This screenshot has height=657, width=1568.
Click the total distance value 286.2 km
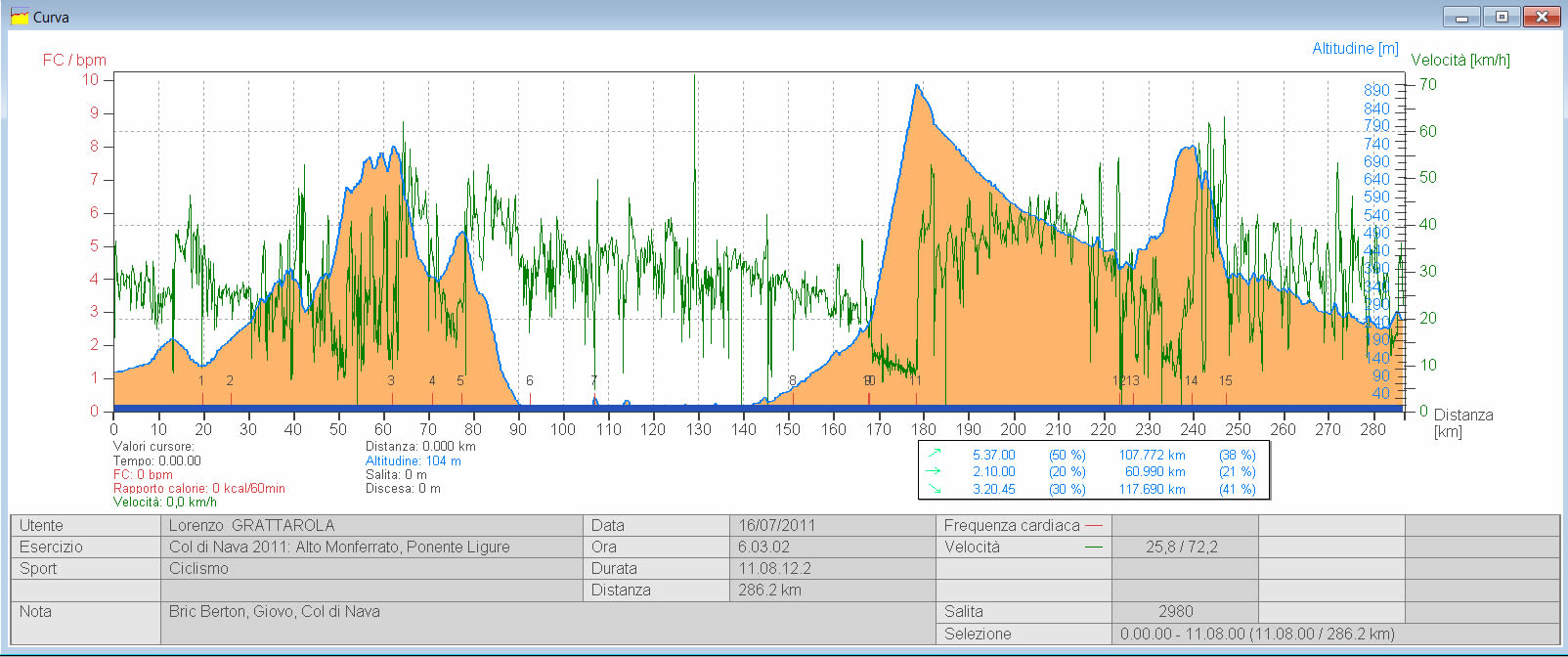pos(769,590)
